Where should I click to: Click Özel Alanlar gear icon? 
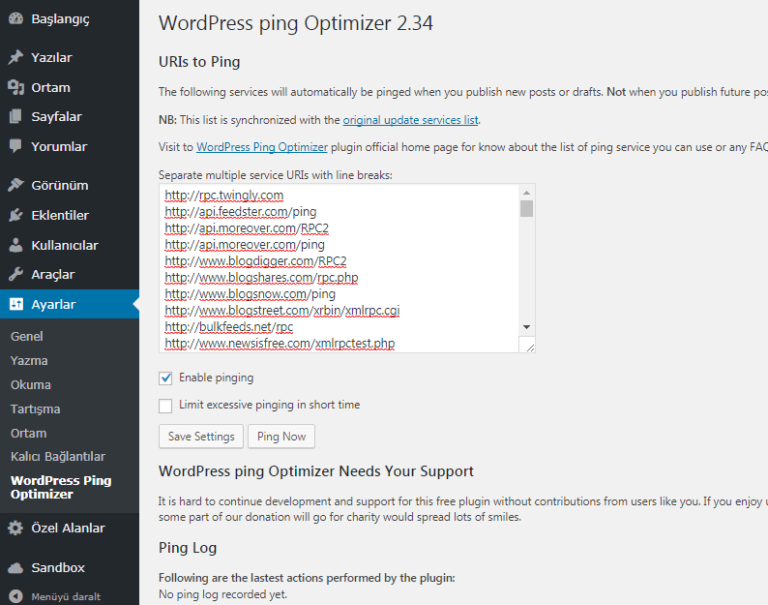coord(16,528)
